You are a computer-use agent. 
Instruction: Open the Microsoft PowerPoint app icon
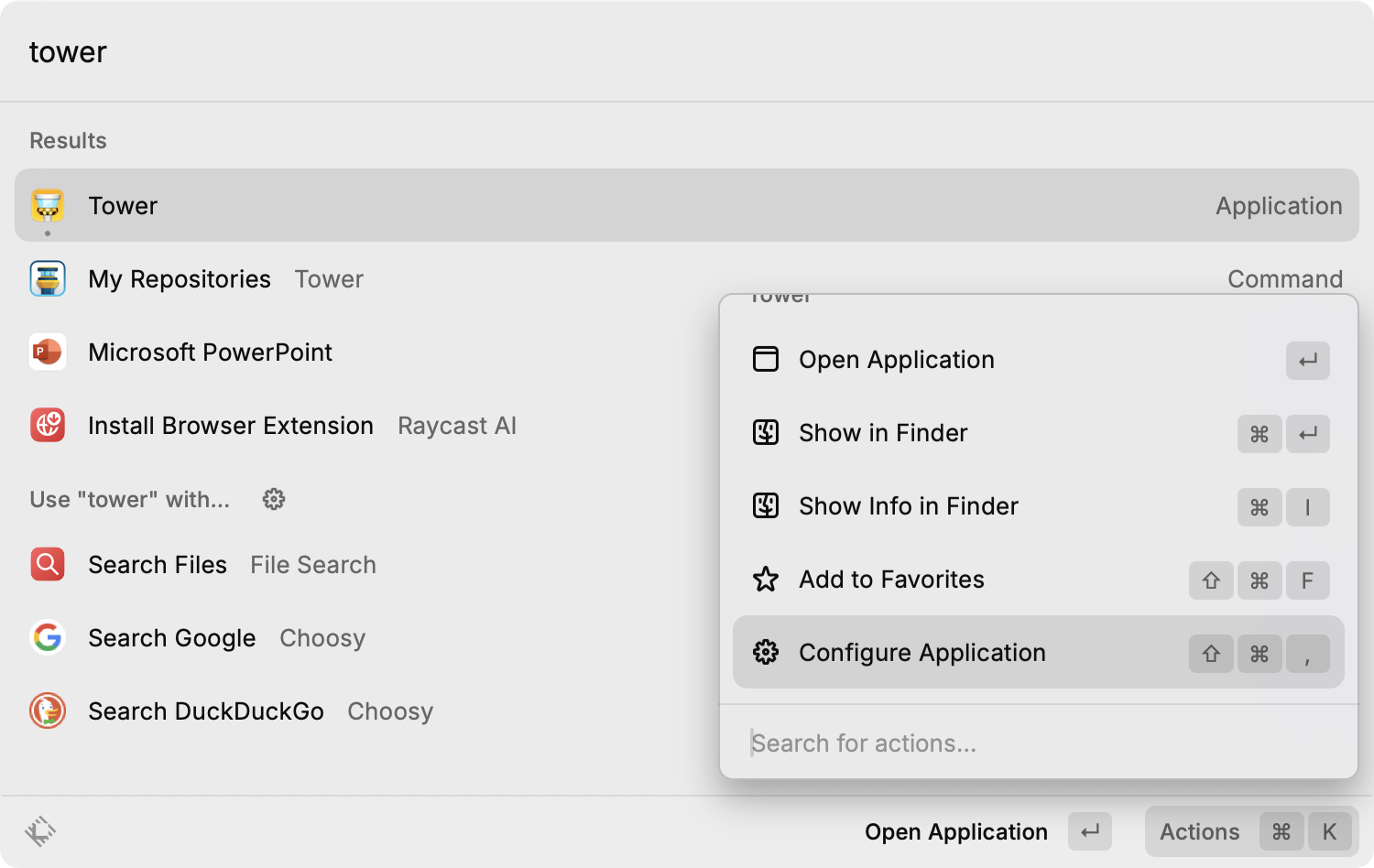click(48, 352)
